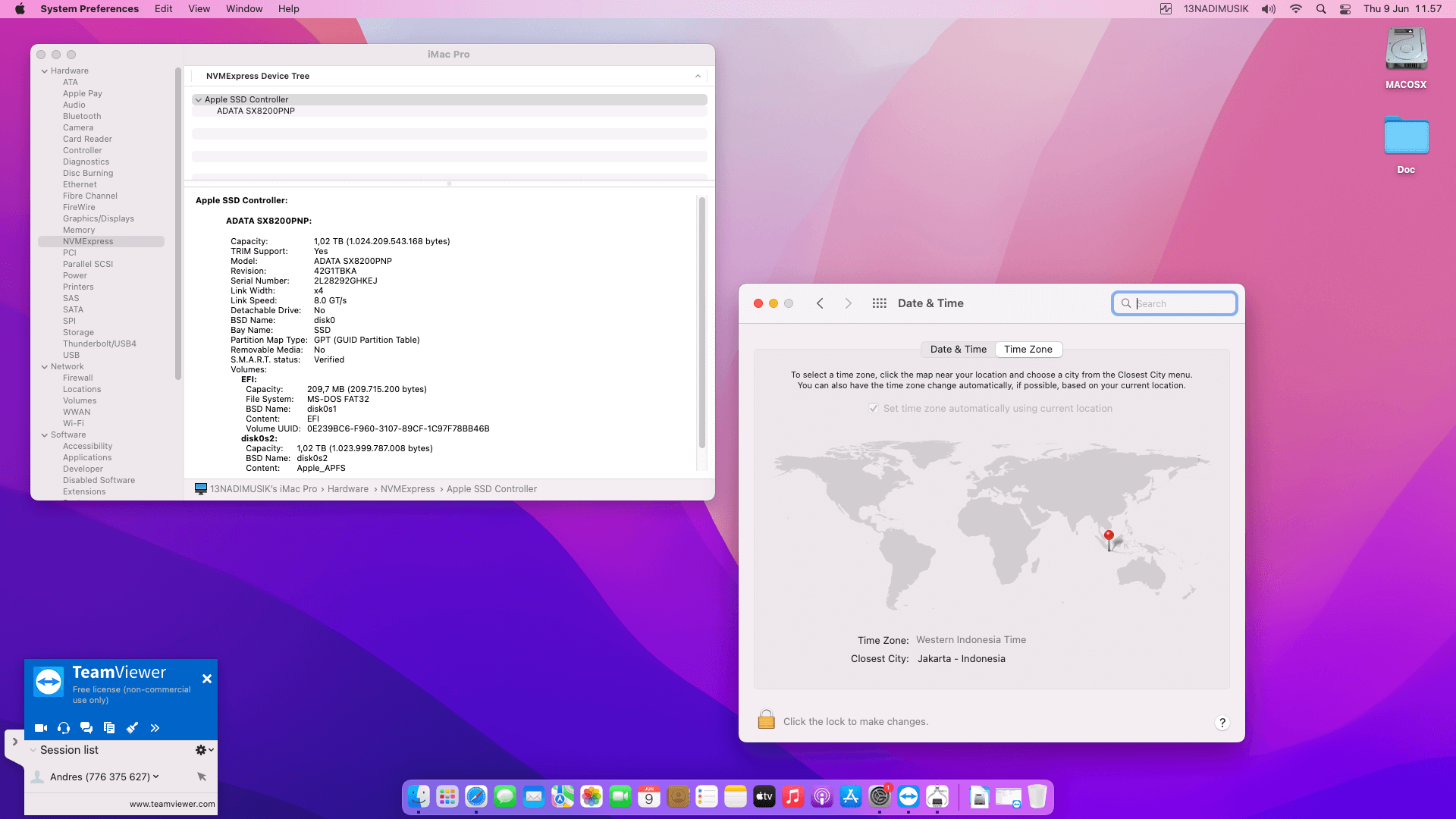Open System Information chip icon in Dock

937,796
